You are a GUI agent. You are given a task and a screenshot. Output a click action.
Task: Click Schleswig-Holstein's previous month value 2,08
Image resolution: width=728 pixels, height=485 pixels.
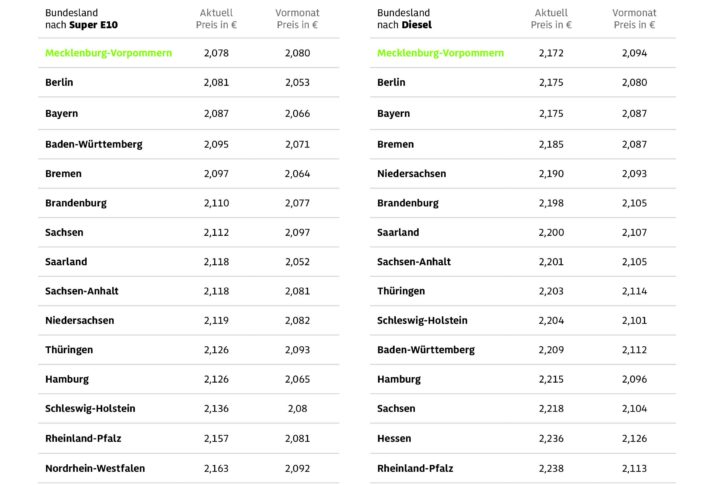pyautogui.click(x=297, y=408)
